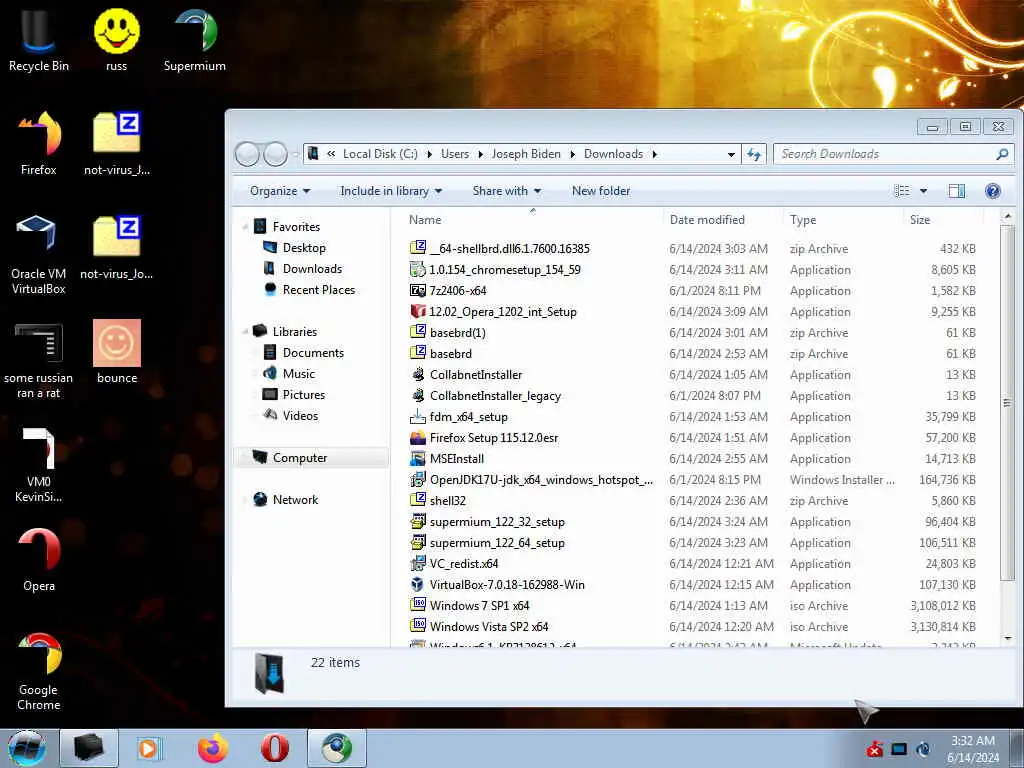Open the Recycle Bin desktop icon

click(38, 39)
